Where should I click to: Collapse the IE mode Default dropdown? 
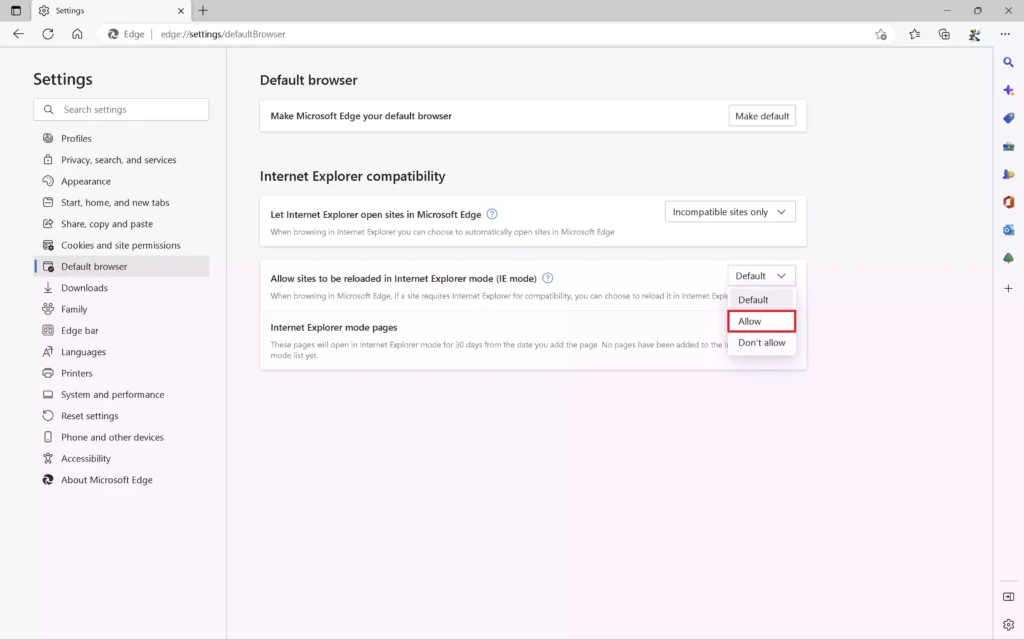point(761,276)
